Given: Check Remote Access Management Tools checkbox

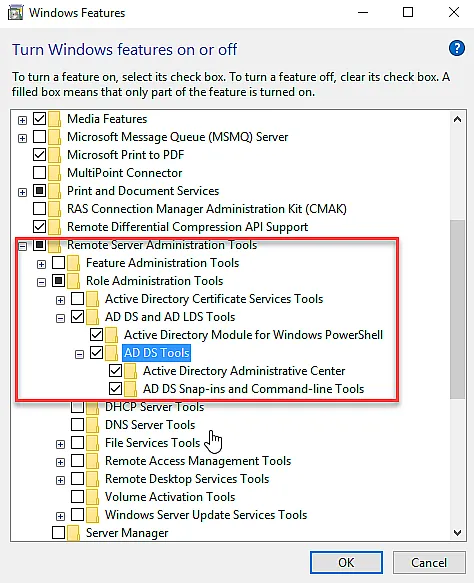Looking at the screenshot, I should point(77,460).
